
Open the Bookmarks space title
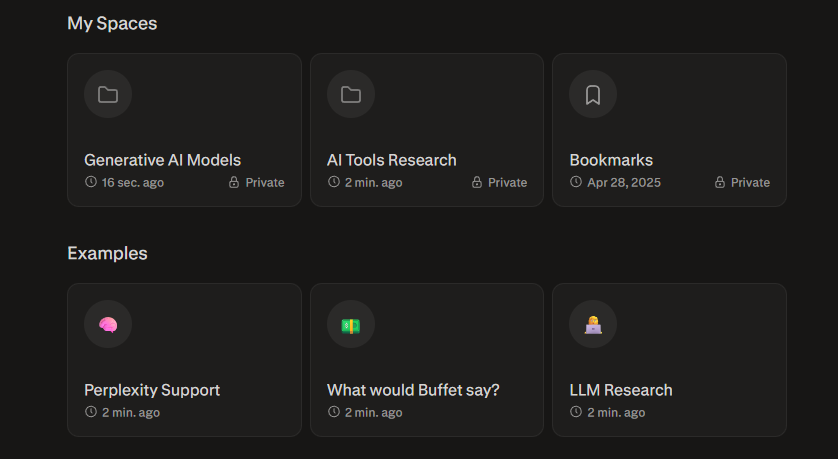click(611, 160)
